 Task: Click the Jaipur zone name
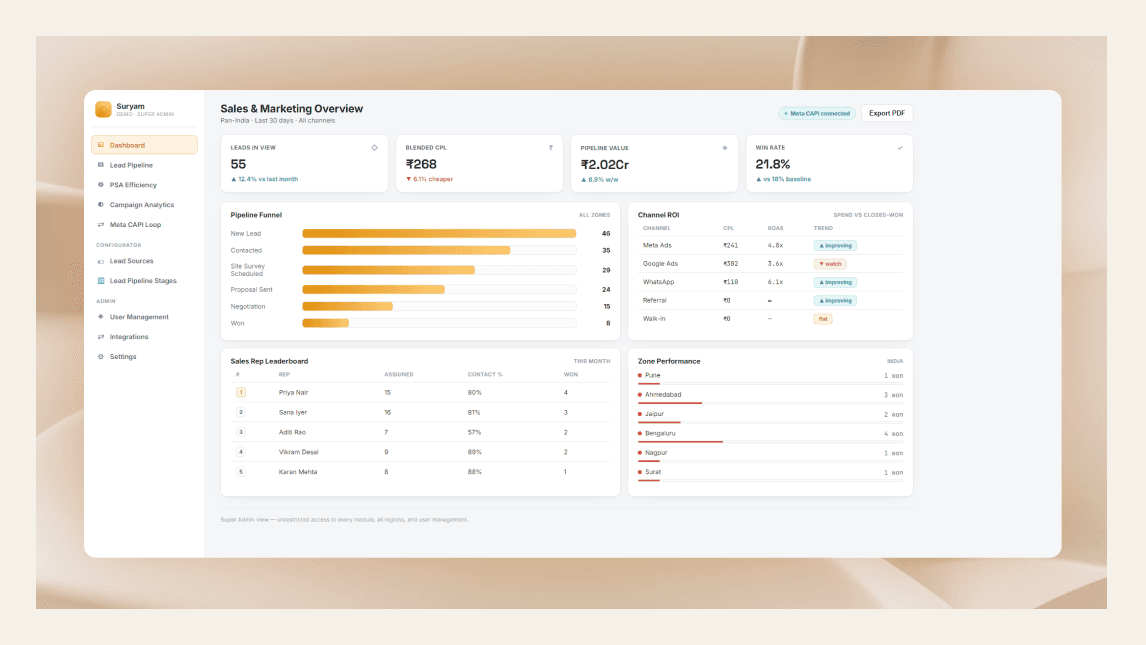coord(654,414)
